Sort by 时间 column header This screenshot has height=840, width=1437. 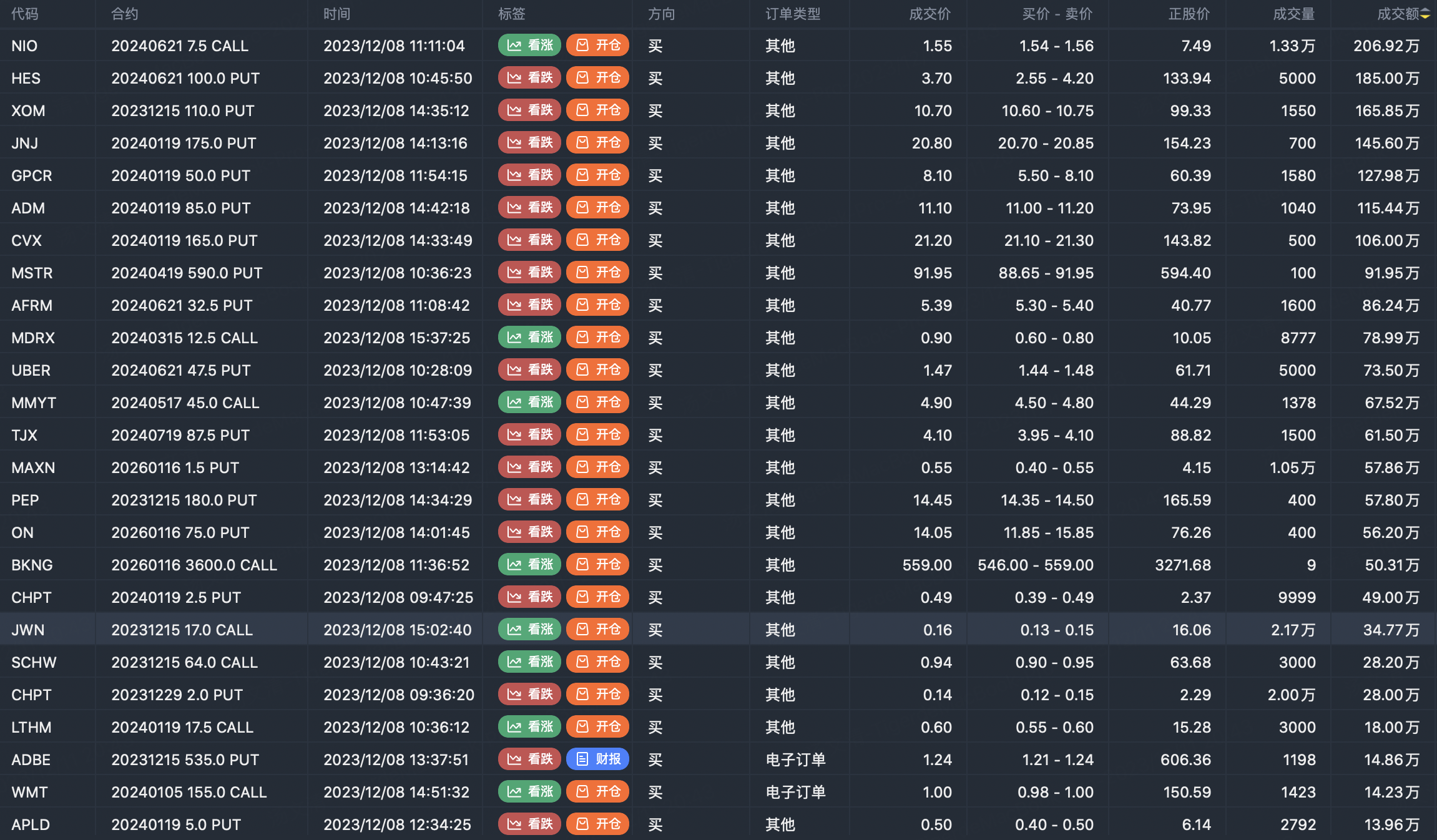point(337,14)
